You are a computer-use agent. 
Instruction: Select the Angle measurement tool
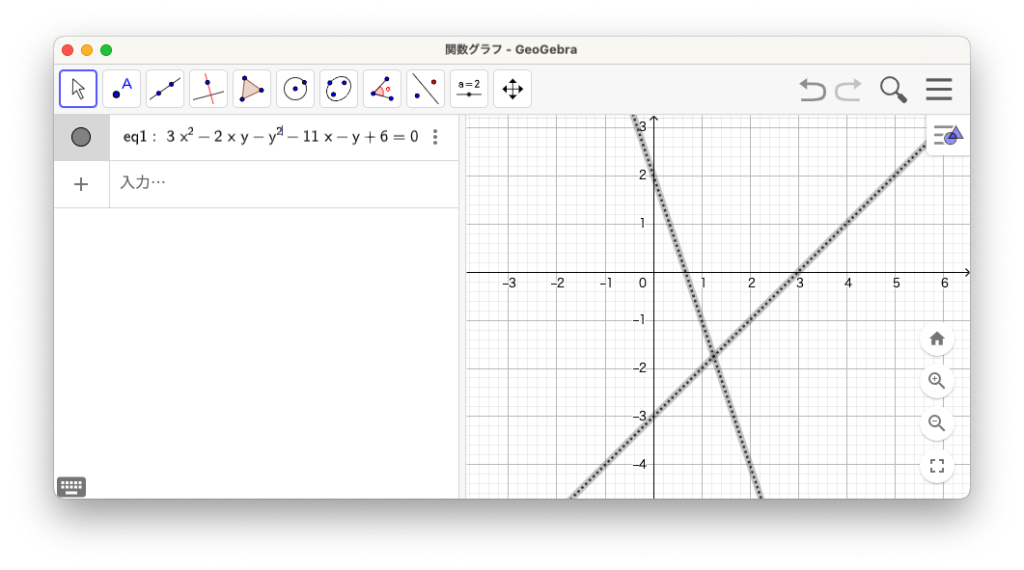point(382,89)
